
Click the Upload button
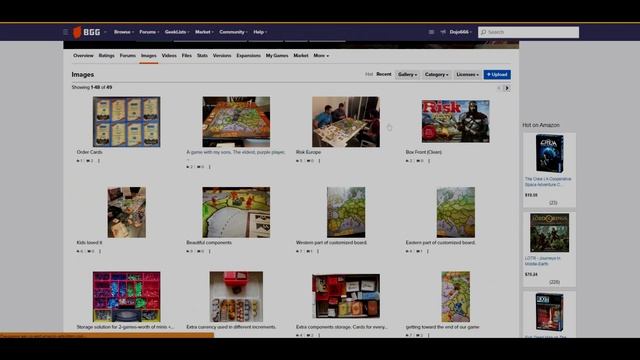click(497, 75)
